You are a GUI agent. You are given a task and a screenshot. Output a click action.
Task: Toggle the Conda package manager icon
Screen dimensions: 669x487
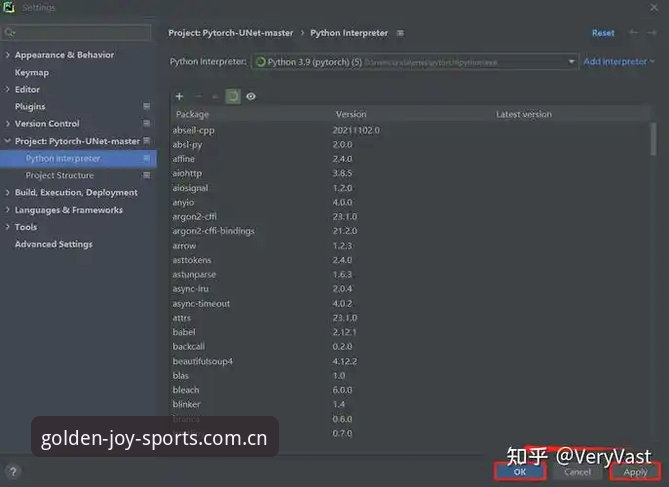(x=233, y=96)
